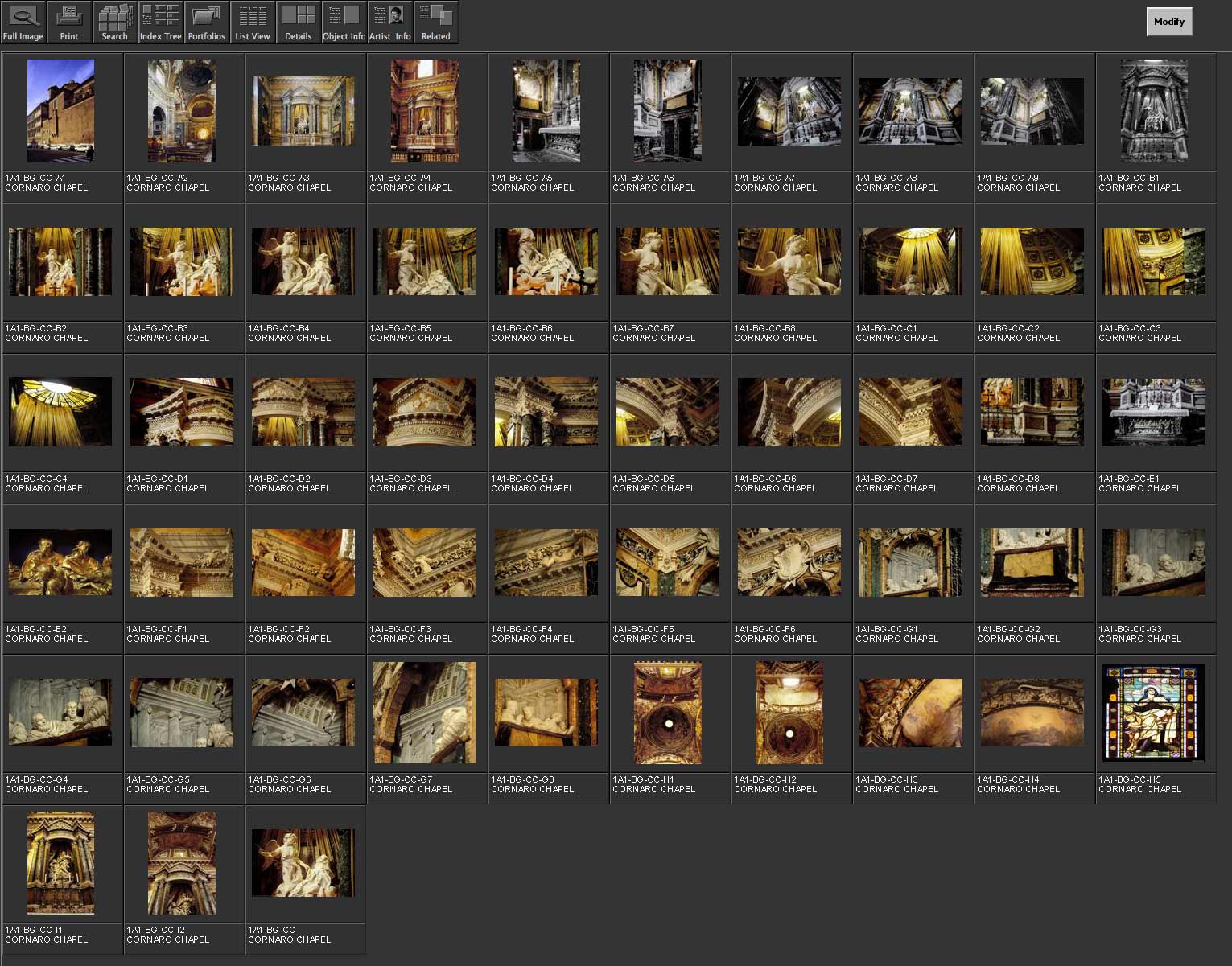Click the label text 1A1-BG-CC-D4
Image resolution: width=1232 pixels, height=966 pixels.
point(522,479)
